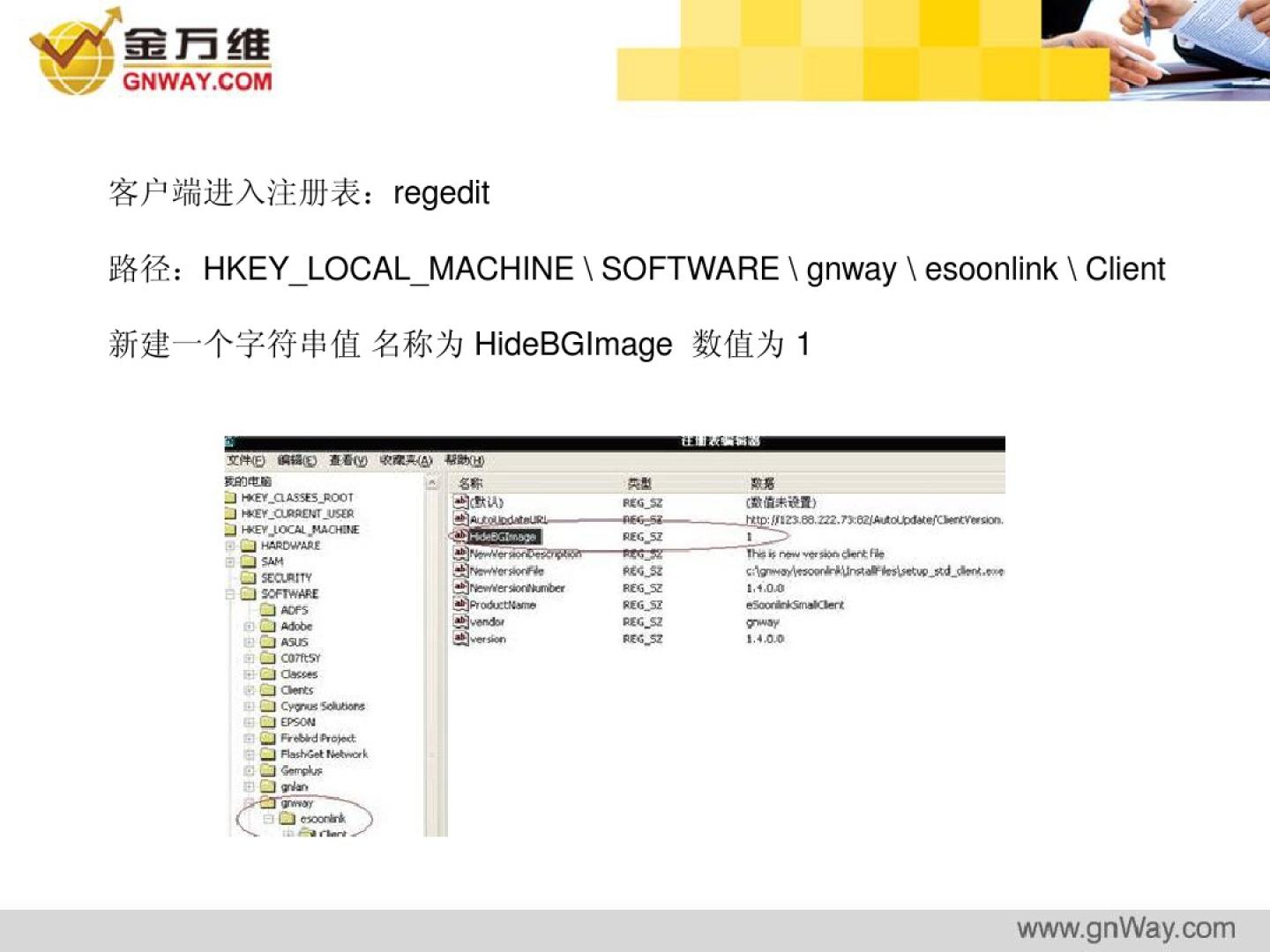Image resolution: width=1270 pixels, height=952 pixels.
Task: Collapse the esoonlink key node
Action: (268, 819)
